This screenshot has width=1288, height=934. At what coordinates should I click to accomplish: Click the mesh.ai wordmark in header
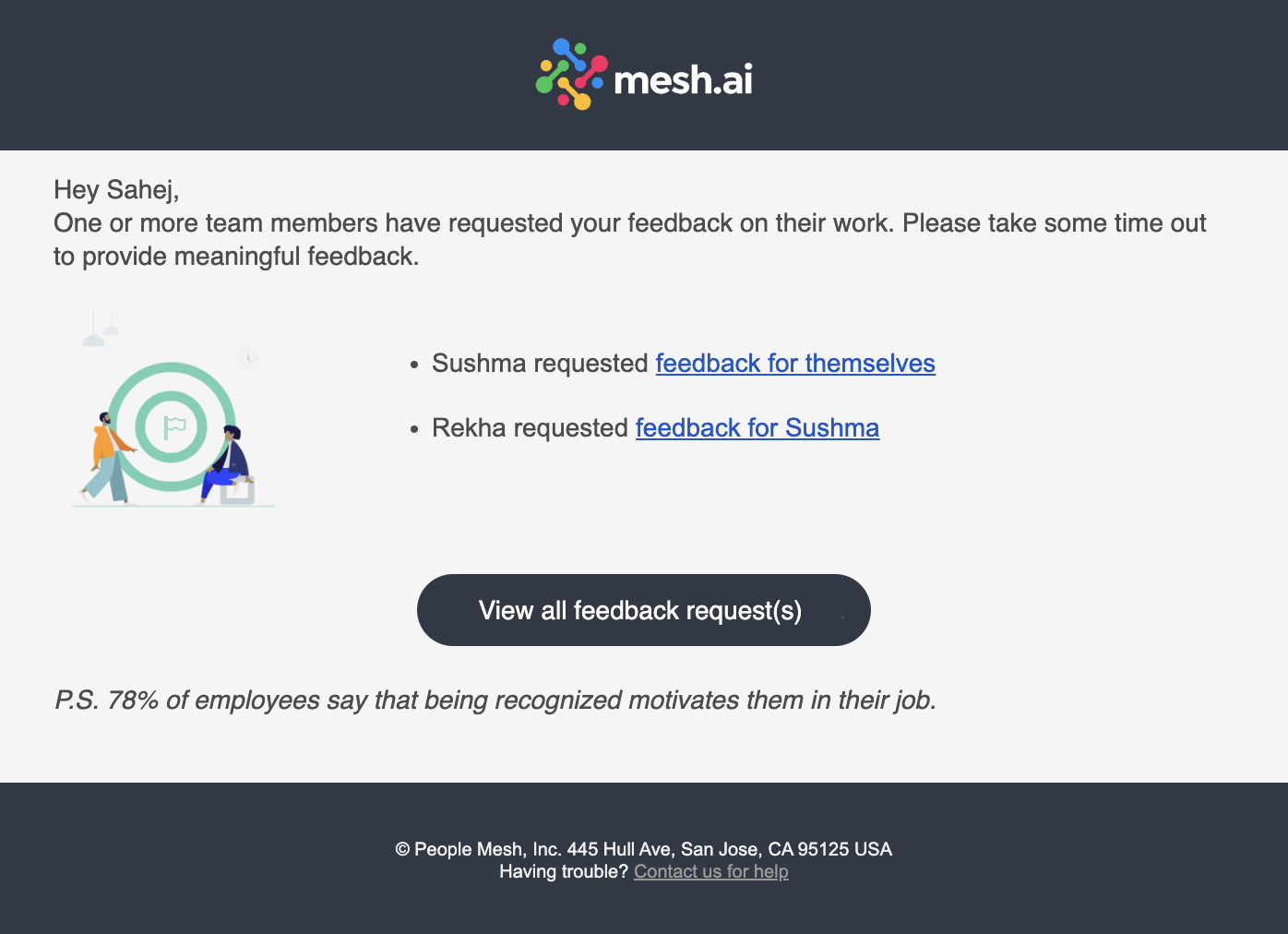click(683, 80)
